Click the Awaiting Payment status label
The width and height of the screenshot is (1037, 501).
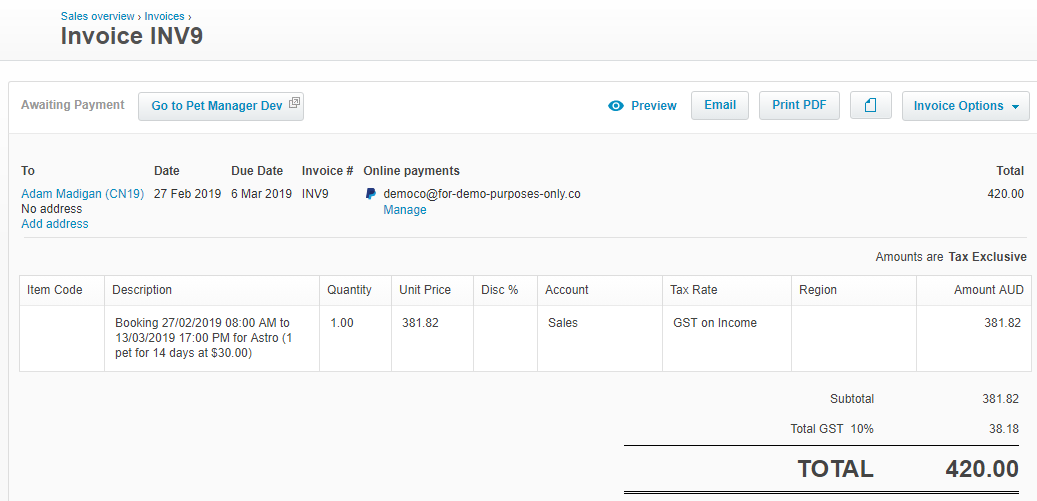coord(73,105)
